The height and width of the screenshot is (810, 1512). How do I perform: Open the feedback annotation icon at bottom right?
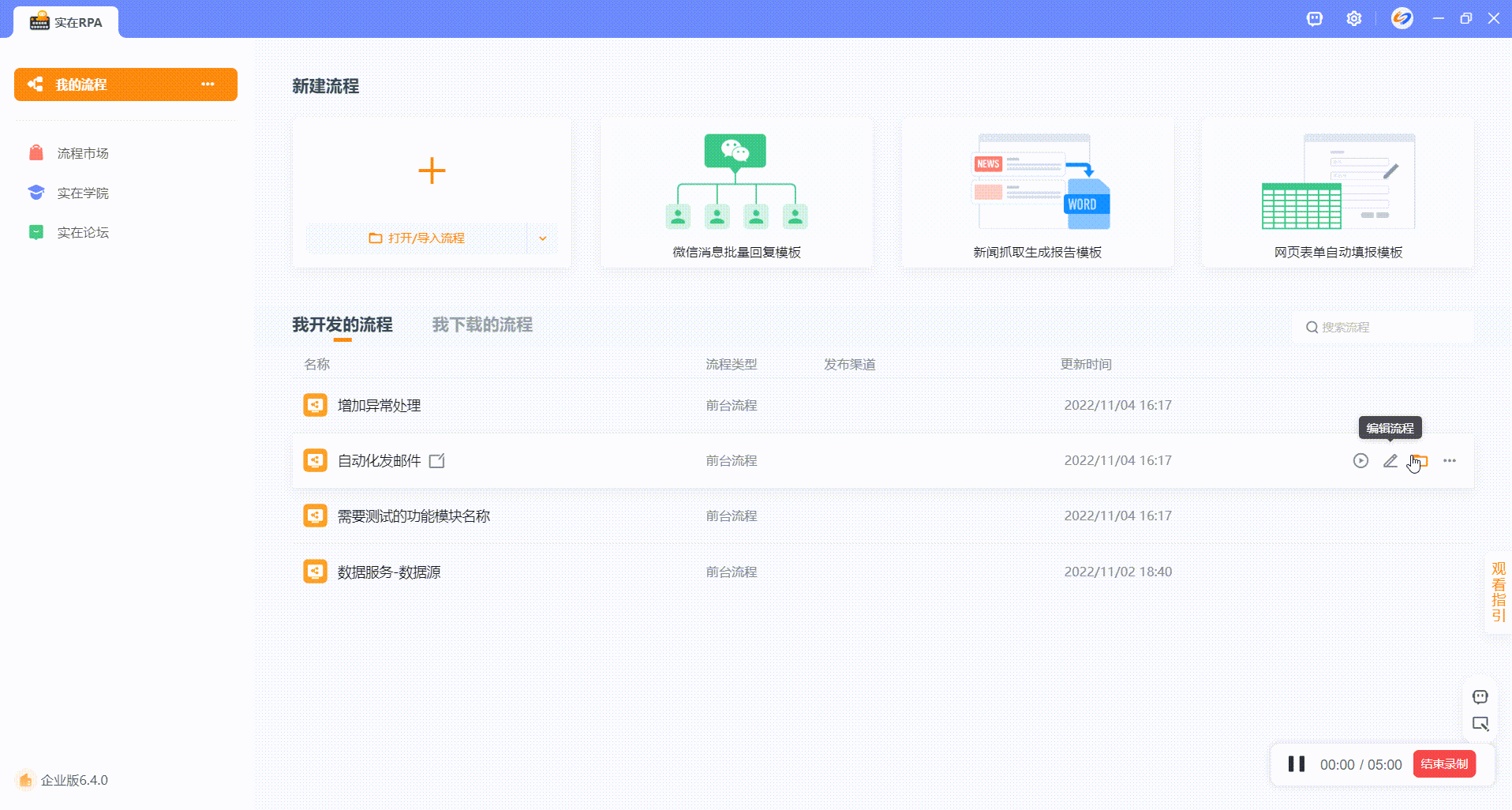coord(1480,723)
